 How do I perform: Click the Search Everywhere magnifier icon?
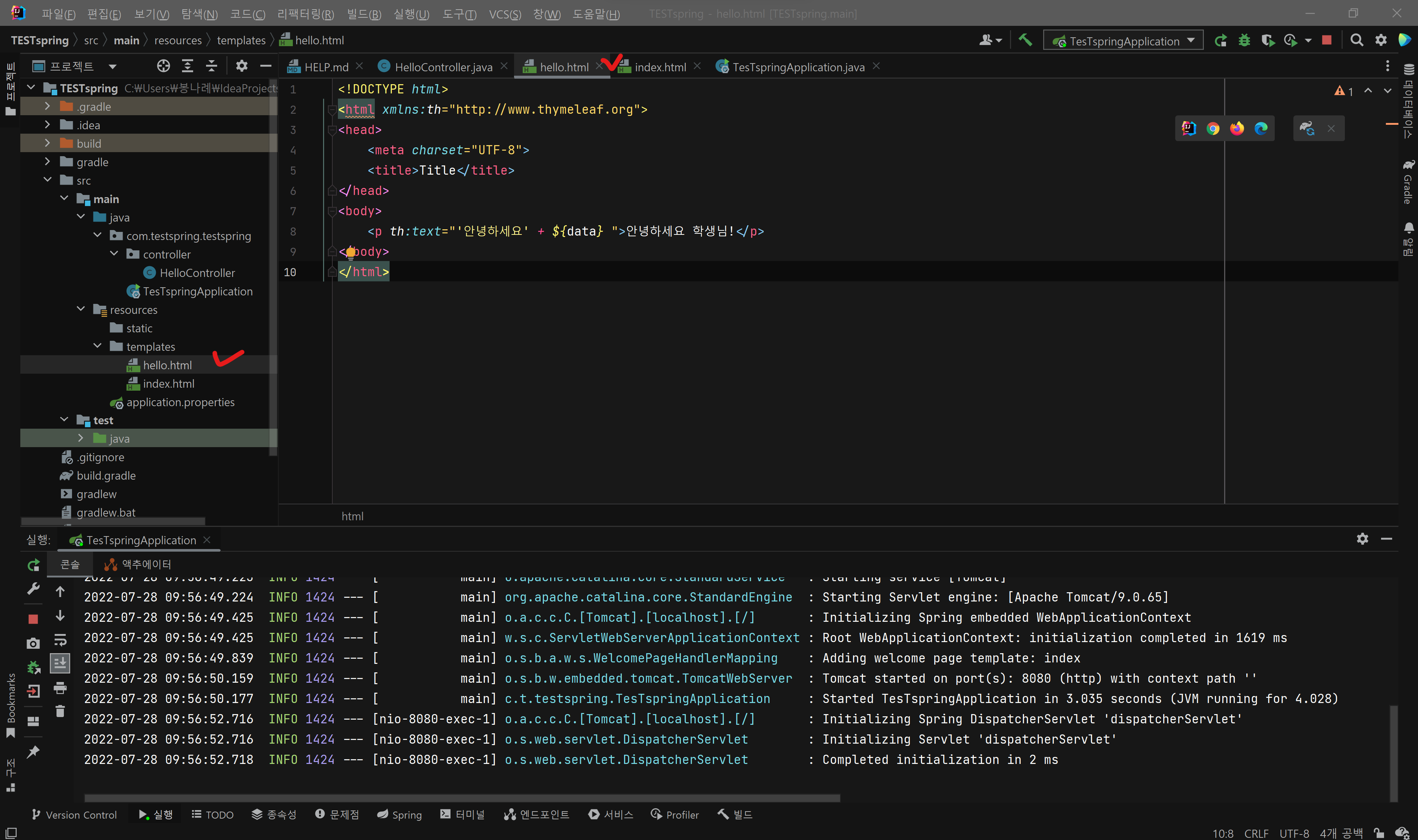pyautogui.click(x=1356, y=40)
